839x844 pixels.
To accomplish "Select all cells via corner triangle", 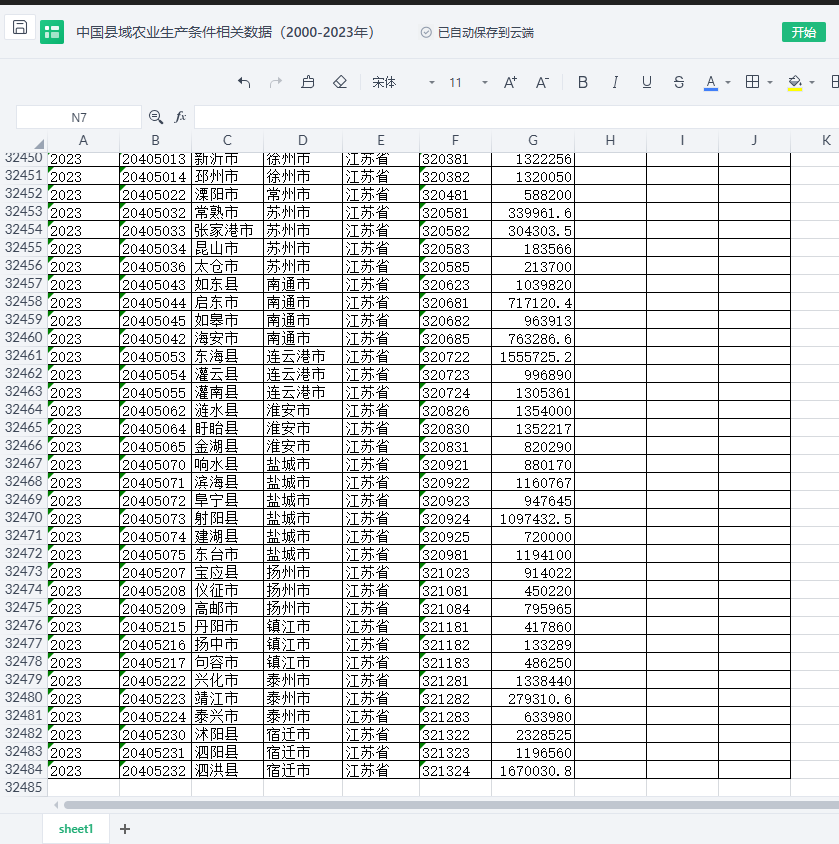I will (38, 143).
